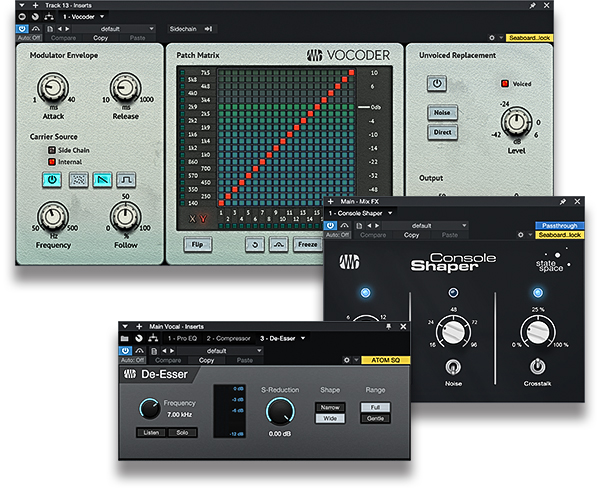Select Direct in Unvoiced Replacement
The width and height of the screenshot is (600, 488).
pos(442,132)
